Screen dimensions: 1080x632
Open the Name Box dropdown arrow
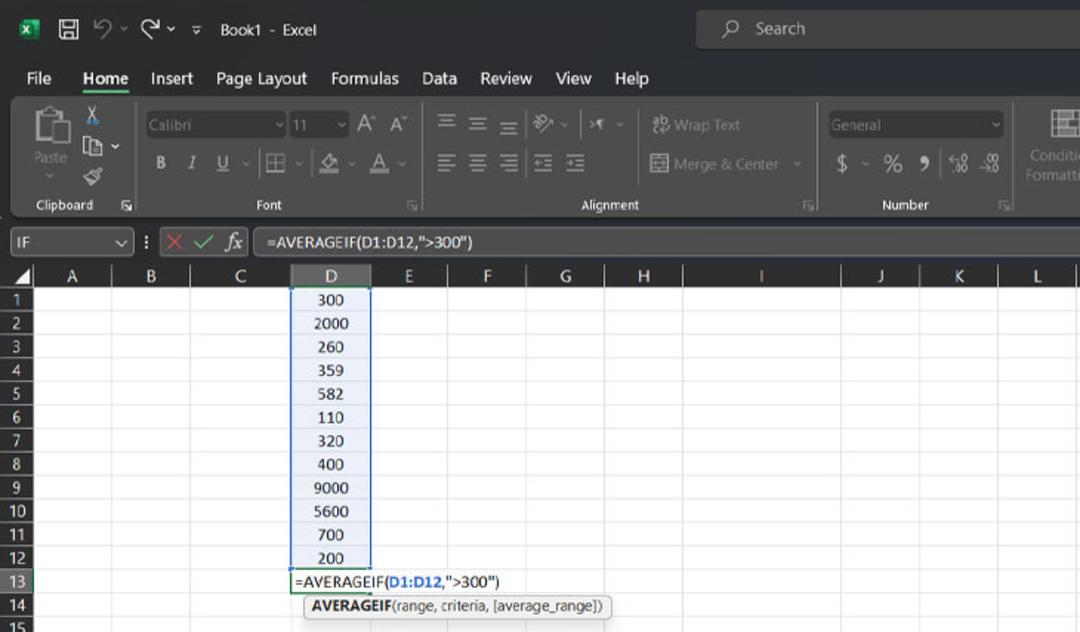[x=121, y=242]
